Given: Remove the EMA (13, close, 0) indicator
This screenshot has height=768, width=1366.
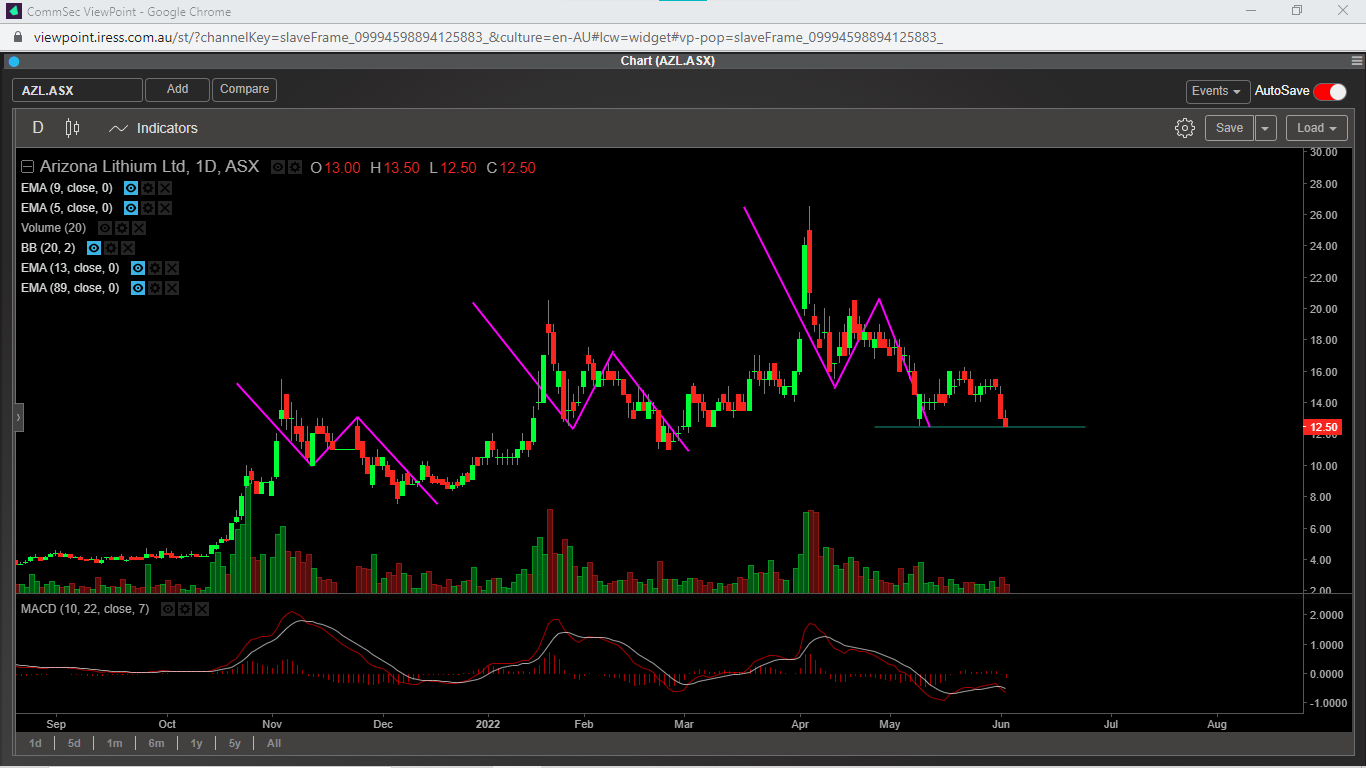Looking at the screenshot, I should [x=172, y=268].
